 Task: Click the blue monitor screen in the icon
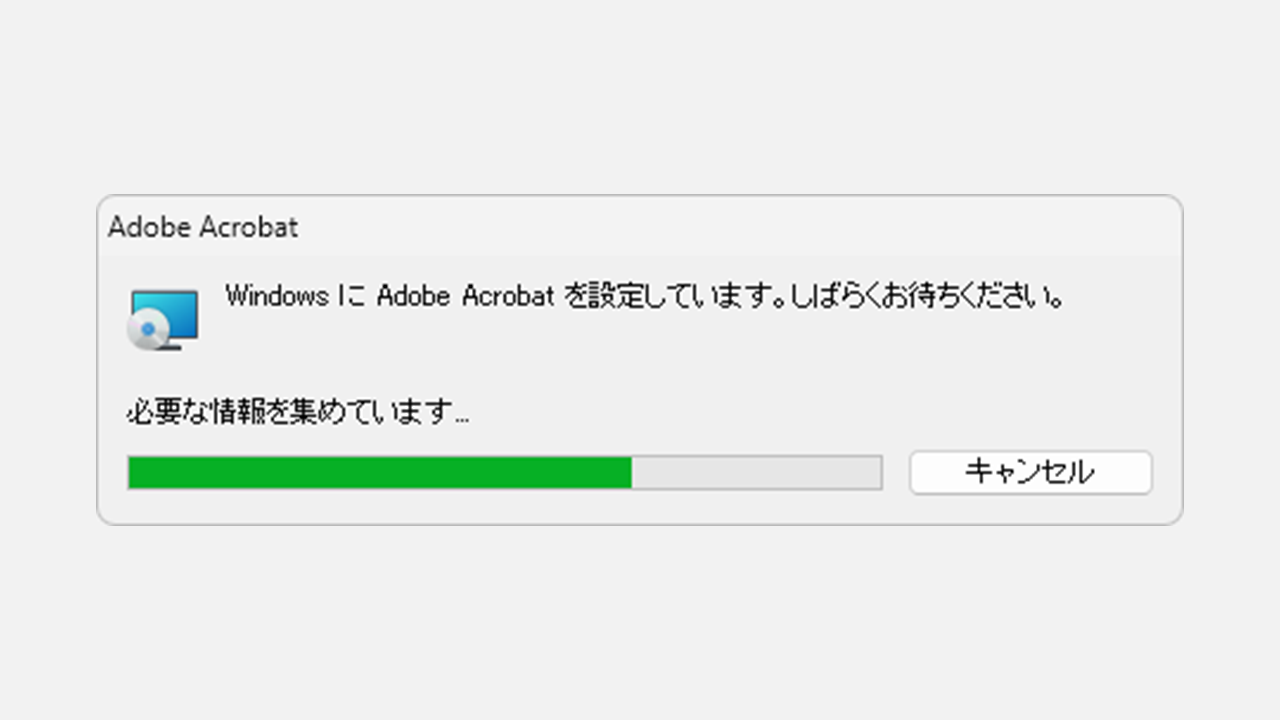point(167,312)
